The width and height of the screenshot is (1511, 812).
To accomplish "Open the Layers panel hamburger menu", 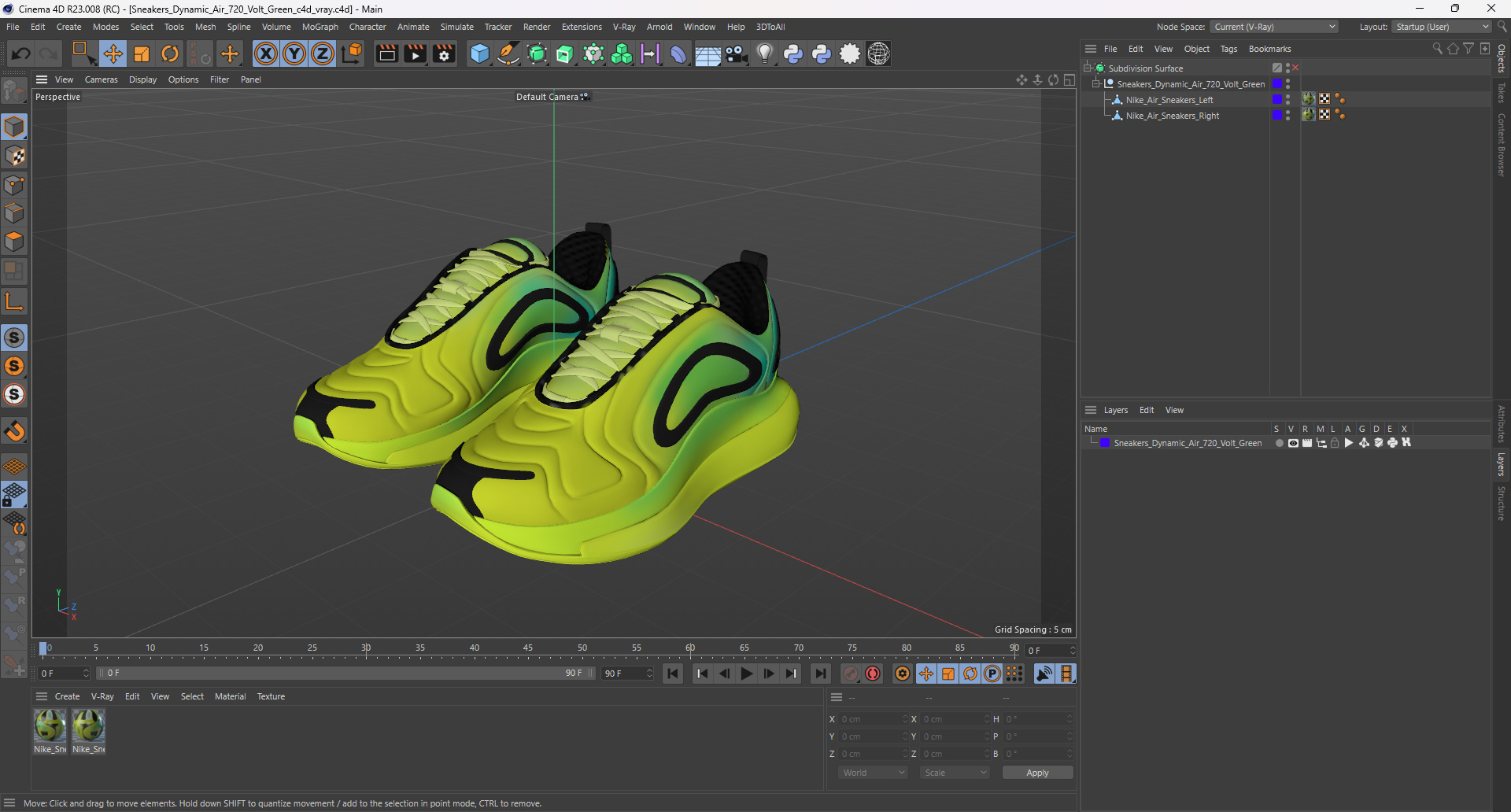I will pyautogui.click(x=1091, y=410).
